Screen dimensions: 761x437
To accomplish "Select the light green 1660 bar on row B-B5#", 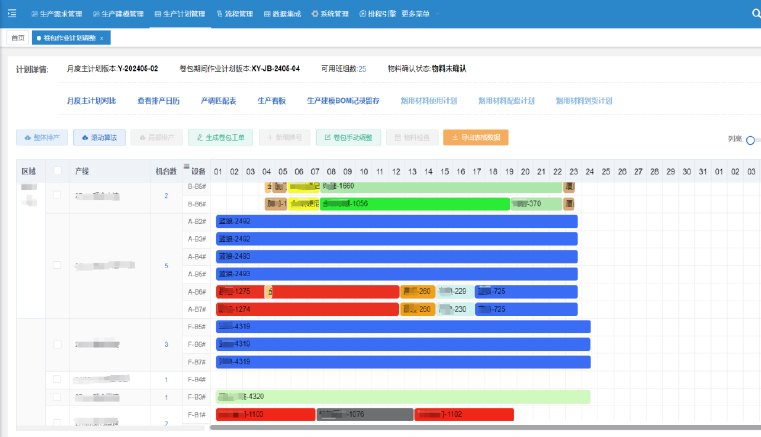I will point(441,186).
